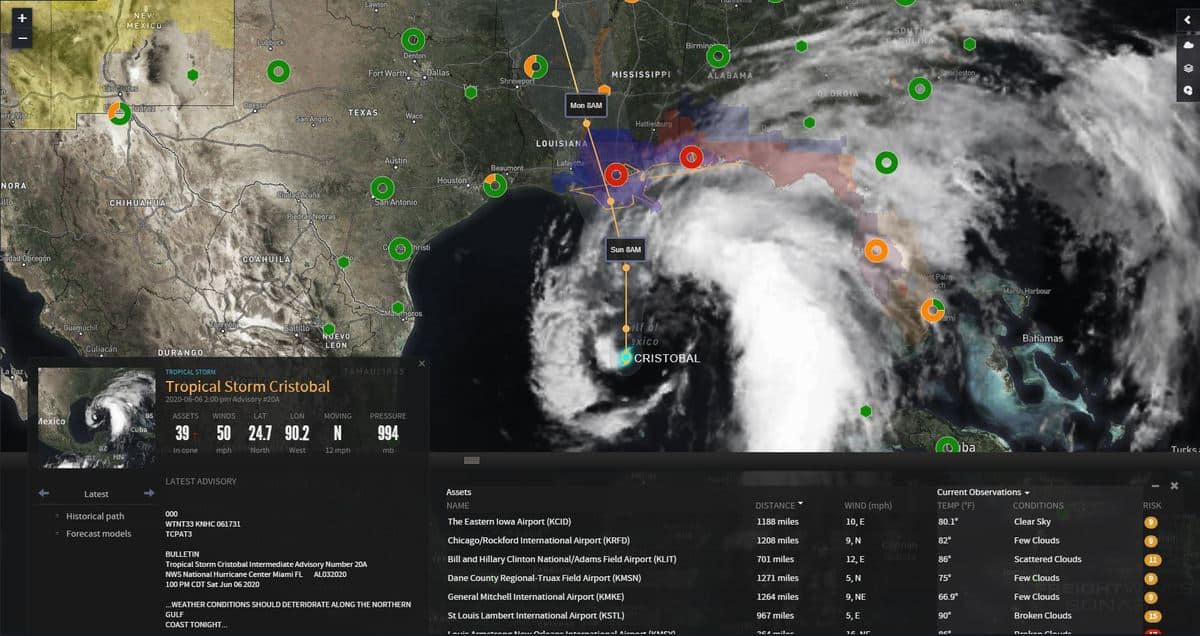1200x636 pixels.
Task: Click the red asset marker near New Orleans
Action: [x=617, y=176]
